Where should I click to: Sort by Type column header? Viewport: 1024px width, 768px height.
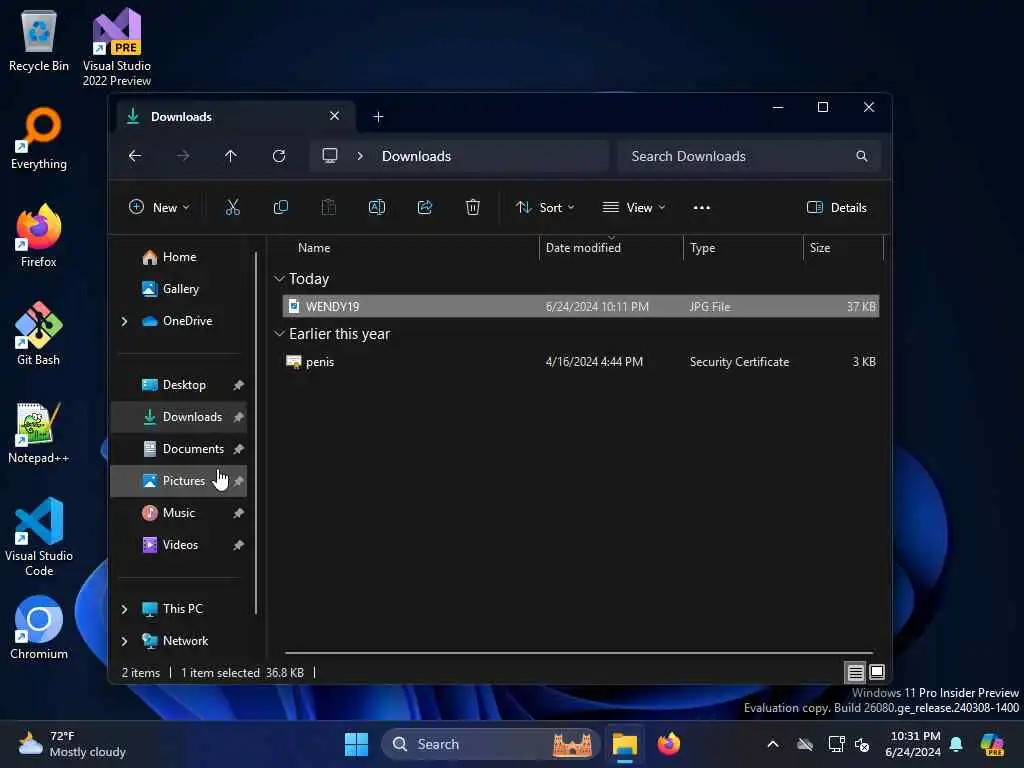(743, 248)
